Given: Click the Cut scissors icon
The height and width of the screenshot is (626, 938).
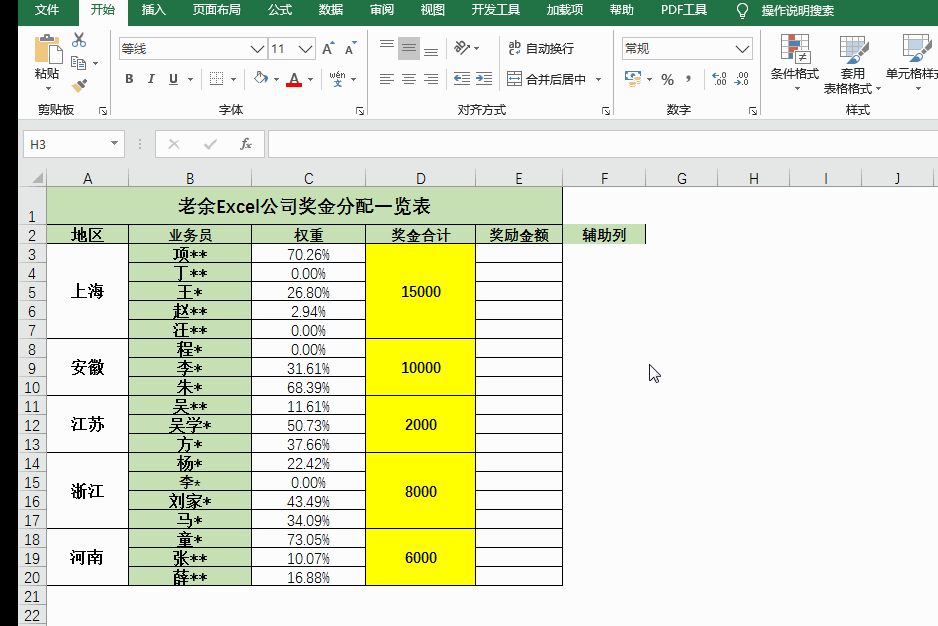Looking at the screenshot, I should coord(79,40).
